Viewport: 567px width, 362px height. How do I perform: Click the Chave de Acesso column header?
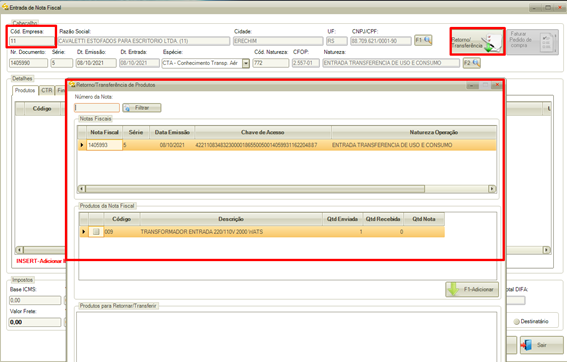[263, 132]
